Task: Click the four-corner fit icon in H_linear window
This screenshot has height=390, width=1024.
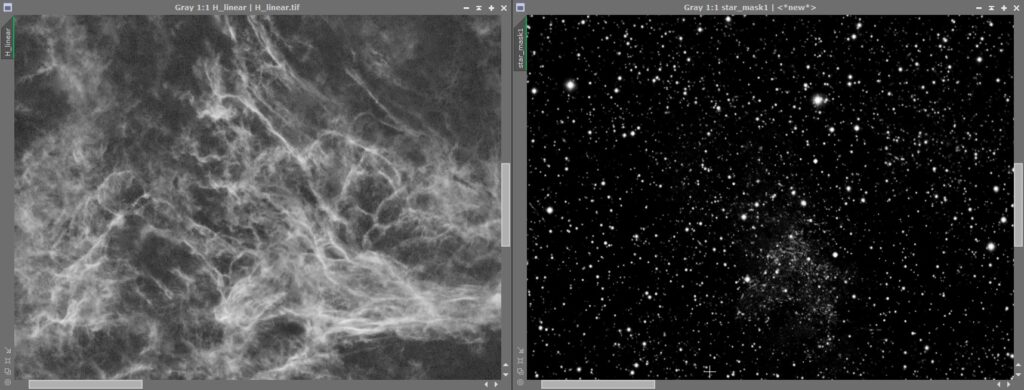Action: pos(8,361)
